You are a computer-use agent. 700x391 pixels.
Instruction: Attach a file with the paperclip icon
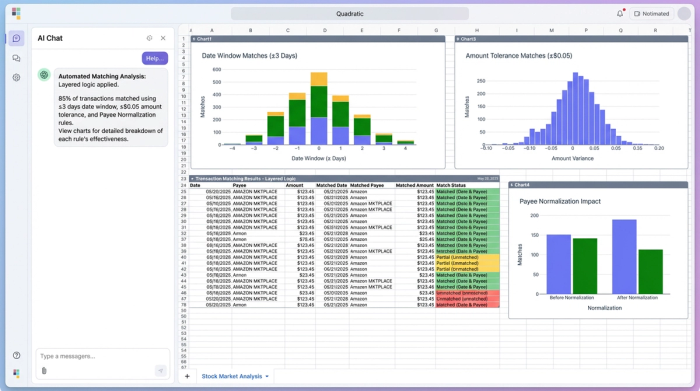coord(44,370)
